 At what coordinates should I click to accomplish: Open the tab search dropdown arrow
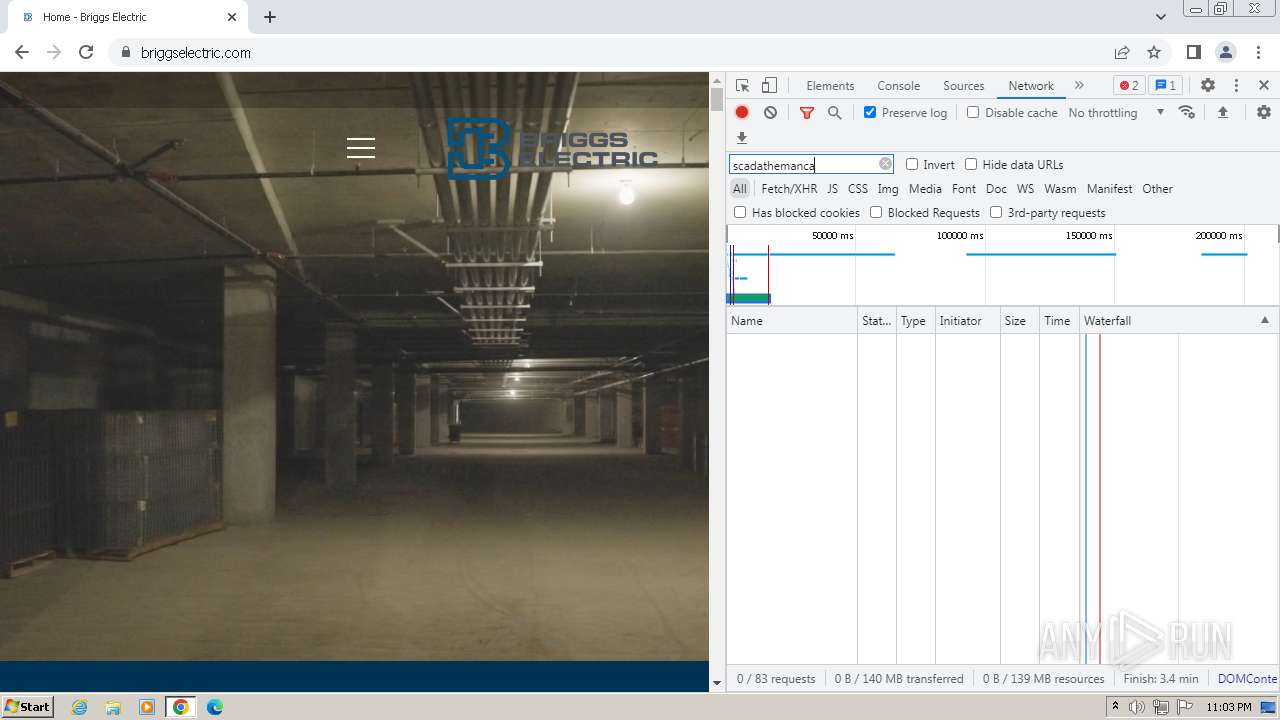pos(1160,17)
